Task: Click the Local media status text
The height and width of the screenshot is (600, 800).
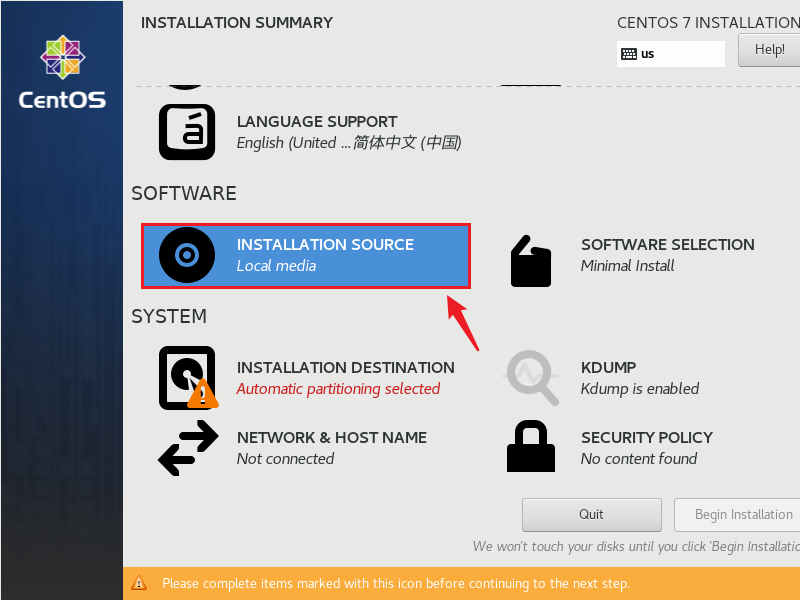Action: [x=276, y=266]
